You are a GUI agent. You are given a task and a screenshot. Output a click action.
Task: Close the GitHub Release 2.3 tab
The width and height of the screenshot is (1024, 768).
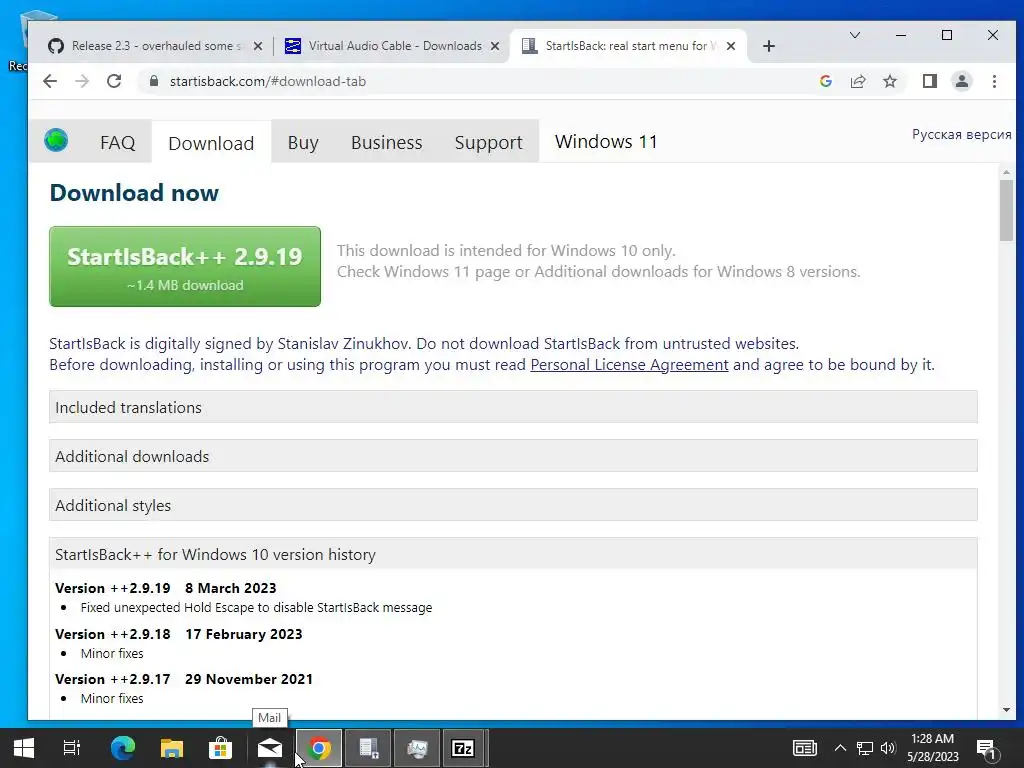pyautogui.click(x=258, y=46)
